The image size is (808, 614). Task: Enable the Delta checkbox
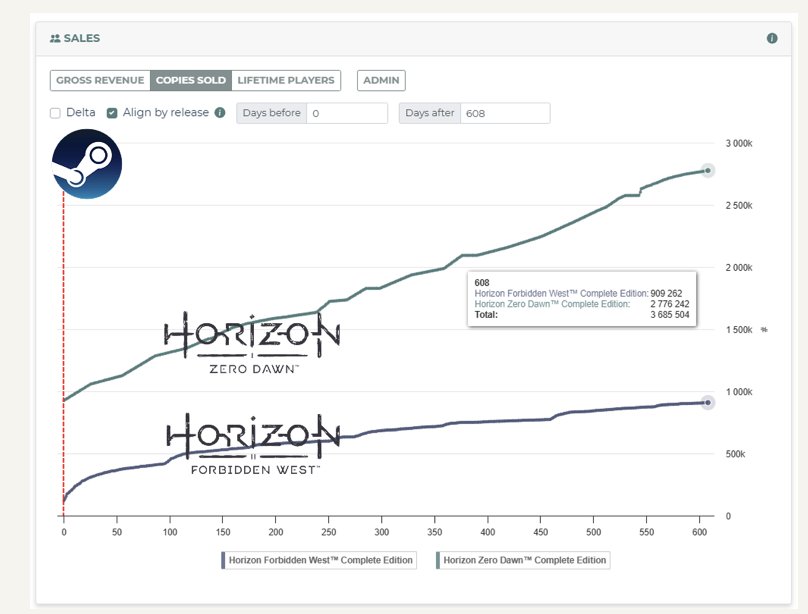(55, 113)
